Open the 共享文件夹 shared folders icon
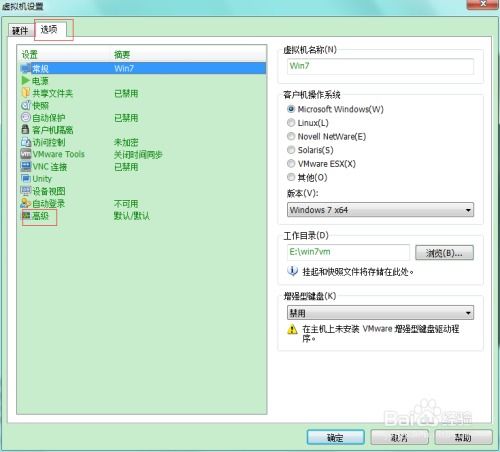This screenshot has width=500, height=452. coord(25,93)
